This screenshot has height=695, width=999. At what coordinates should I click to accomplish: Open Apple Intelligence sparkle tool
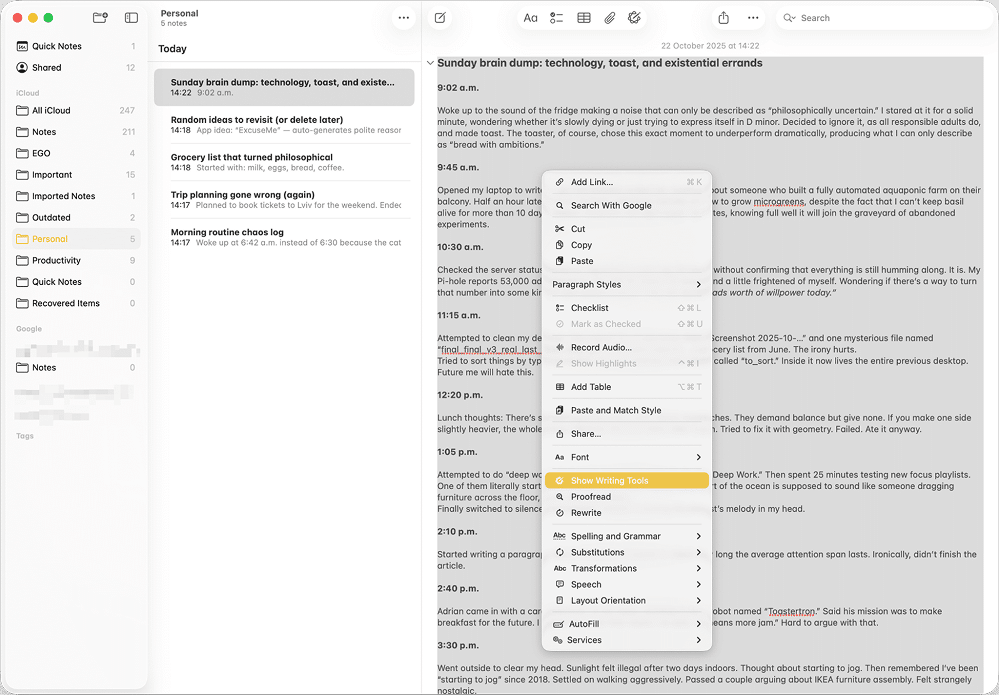pos(636,17)
